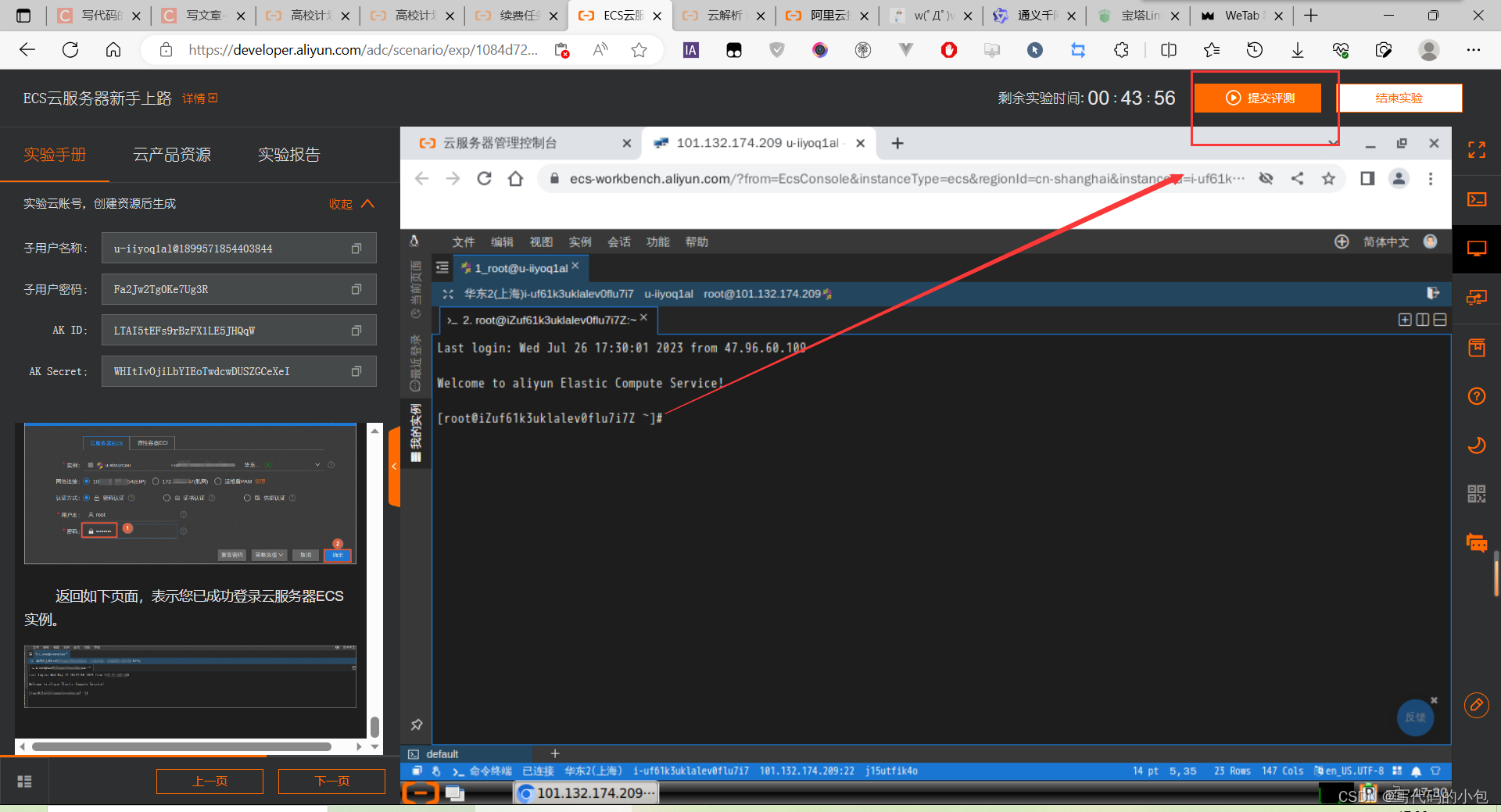
Task: Add a new split terminal pane icon
Action: click(x=1405, y=320)
